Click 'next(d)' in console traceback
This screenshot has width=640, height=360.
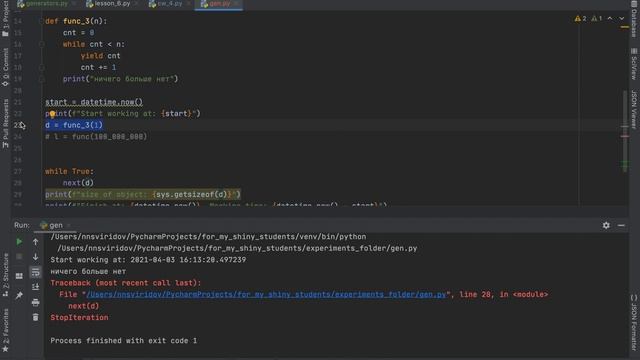click(84, 306)
